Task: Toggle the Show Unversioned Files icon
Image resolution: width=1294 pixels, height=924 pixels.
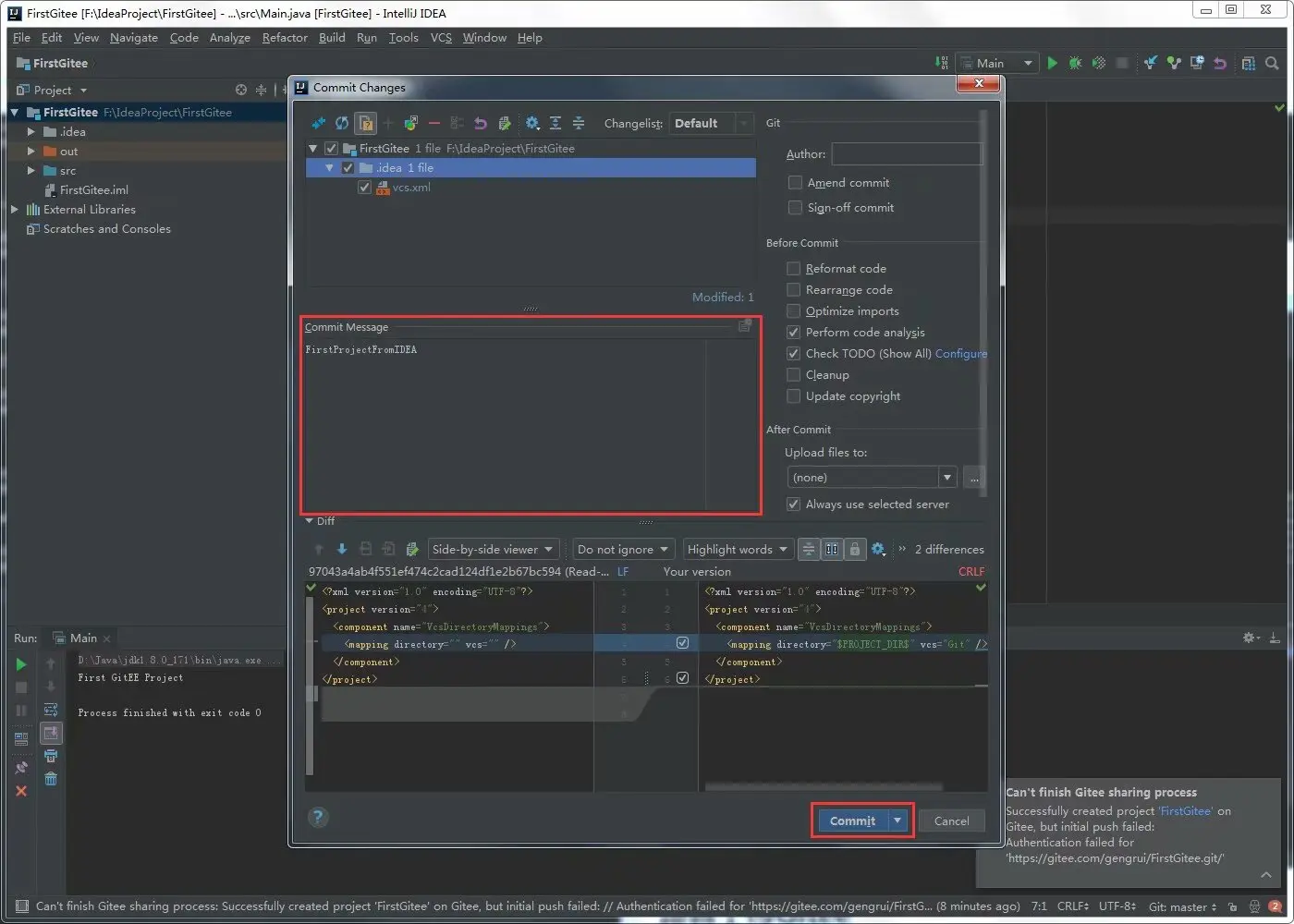Action: pos(366,123)
